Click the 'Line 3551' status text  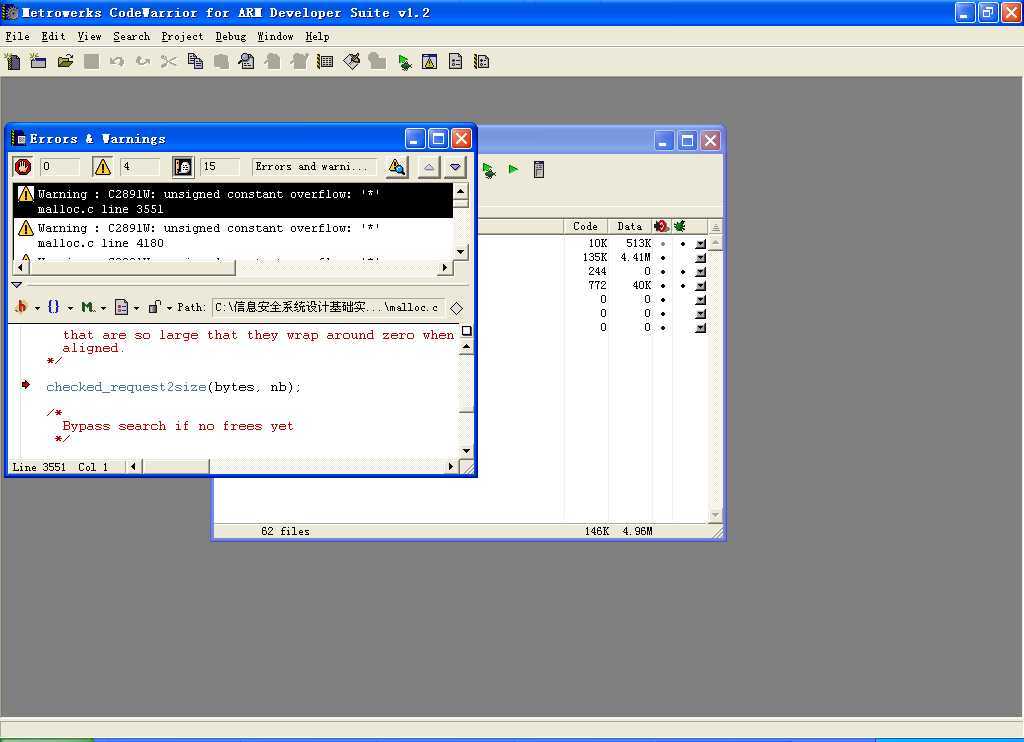click(39, 467)
